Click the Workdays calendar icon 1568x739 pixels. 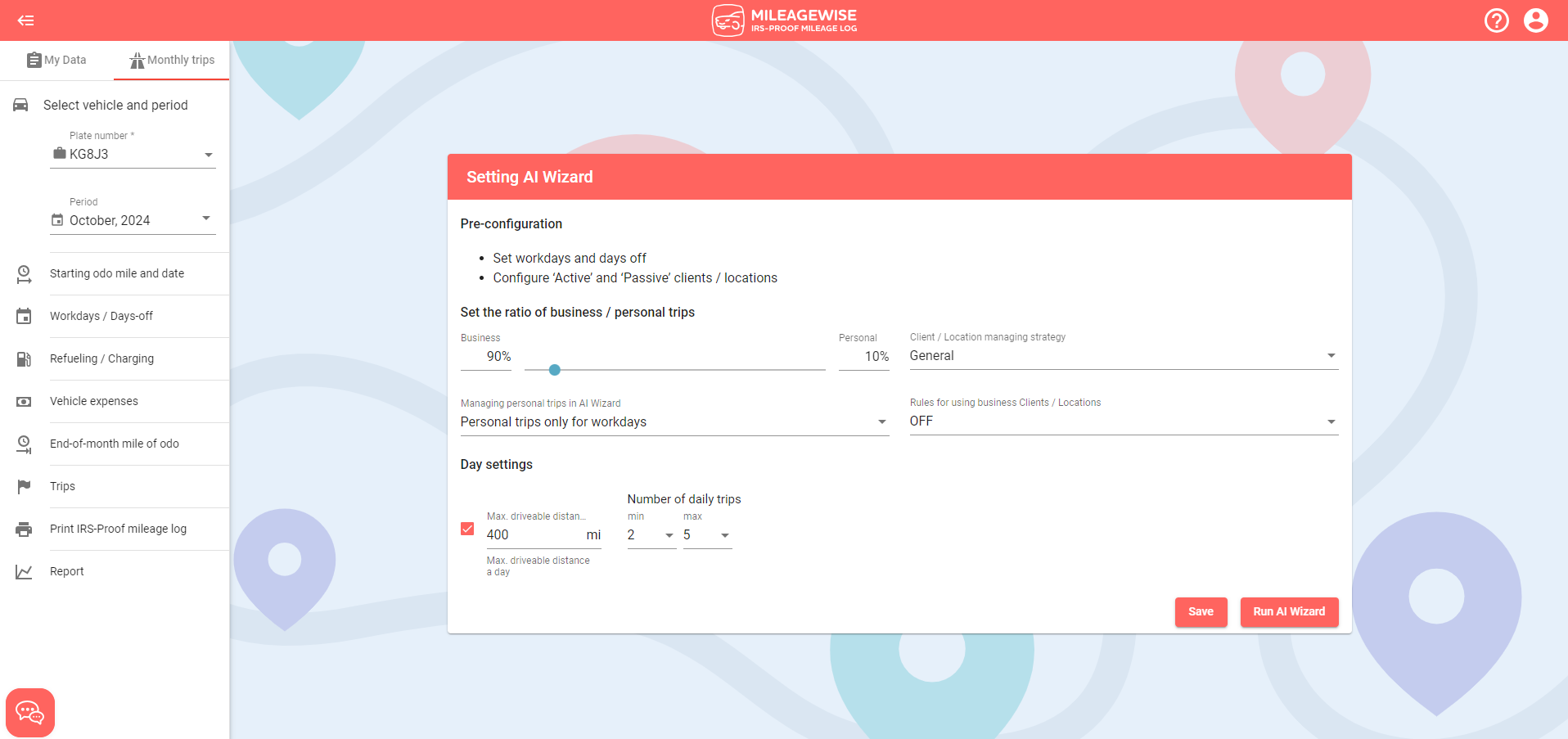(x=24, y=316)
